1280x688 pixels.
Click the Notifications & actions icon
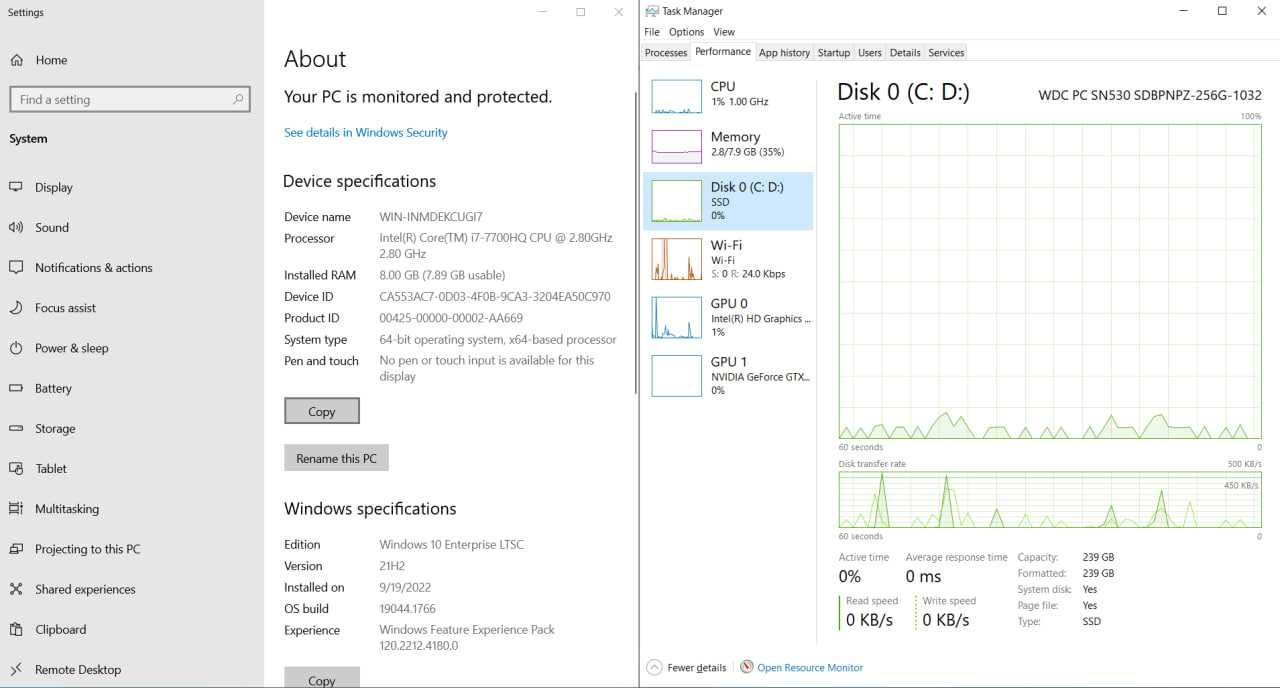pos(16,267)
